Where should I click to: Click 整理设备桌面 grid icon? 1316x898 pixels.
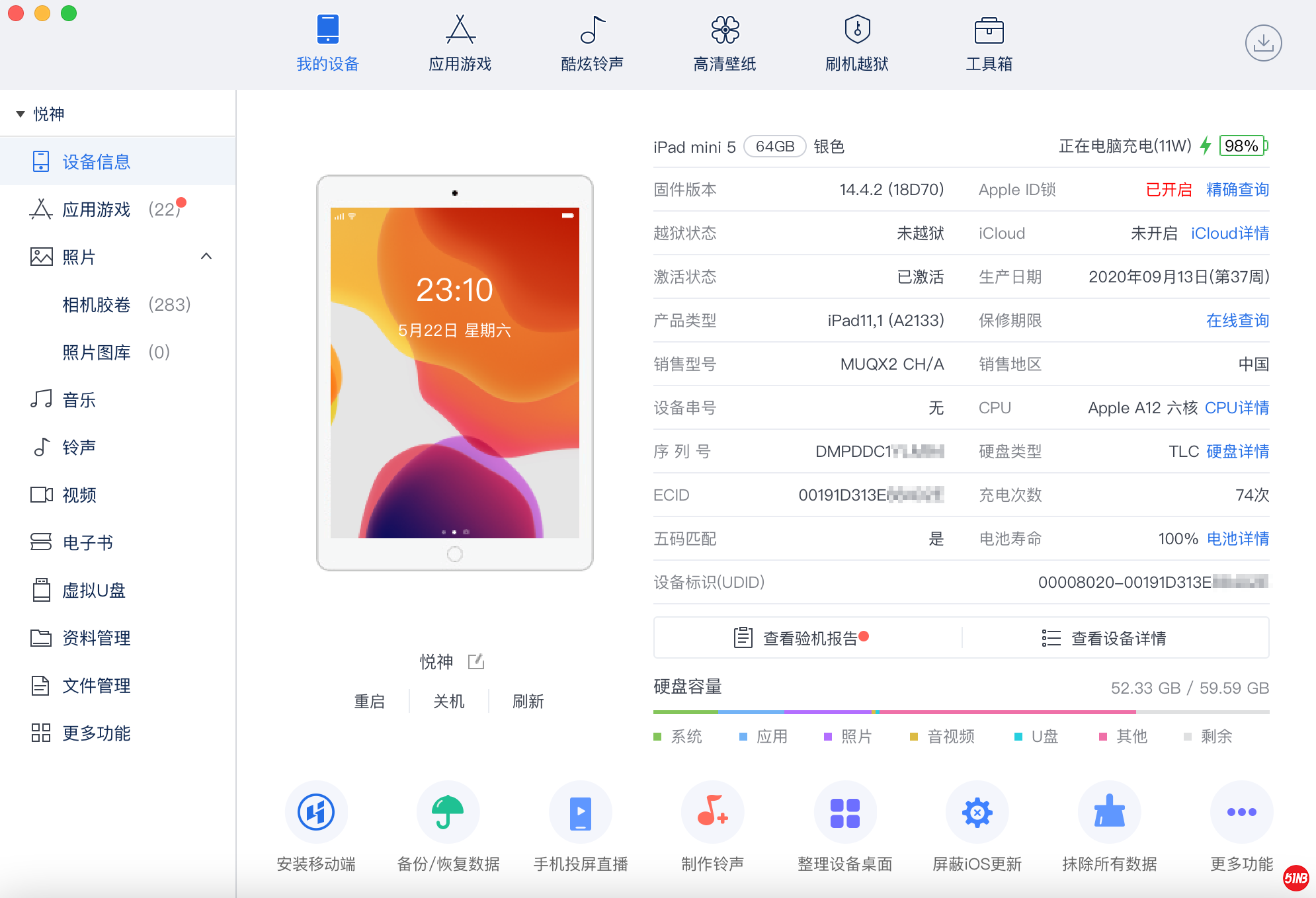pyautogui.click(x=844, y=812)
